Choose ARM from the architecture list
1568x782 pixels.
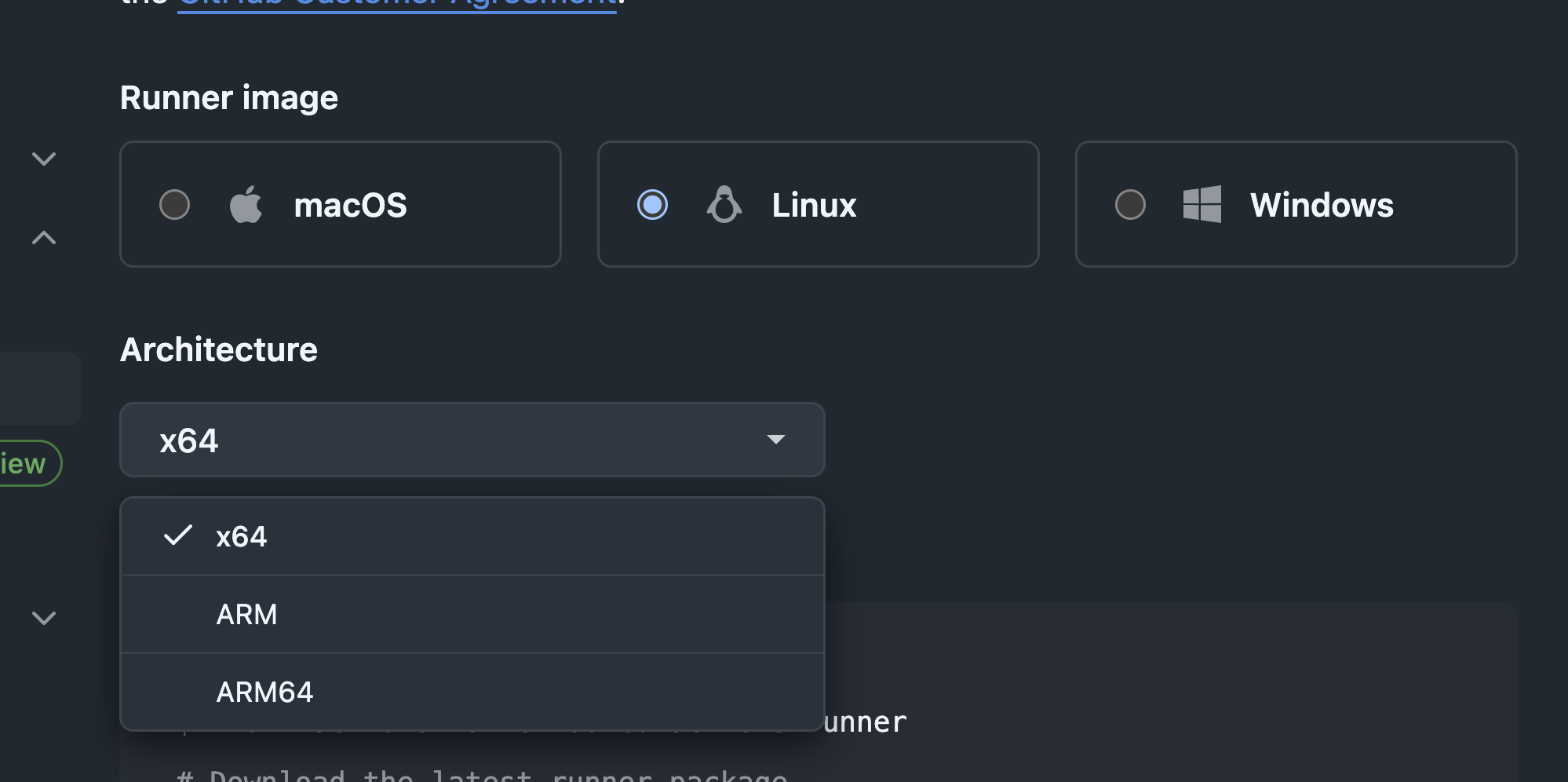pos(246,615)
